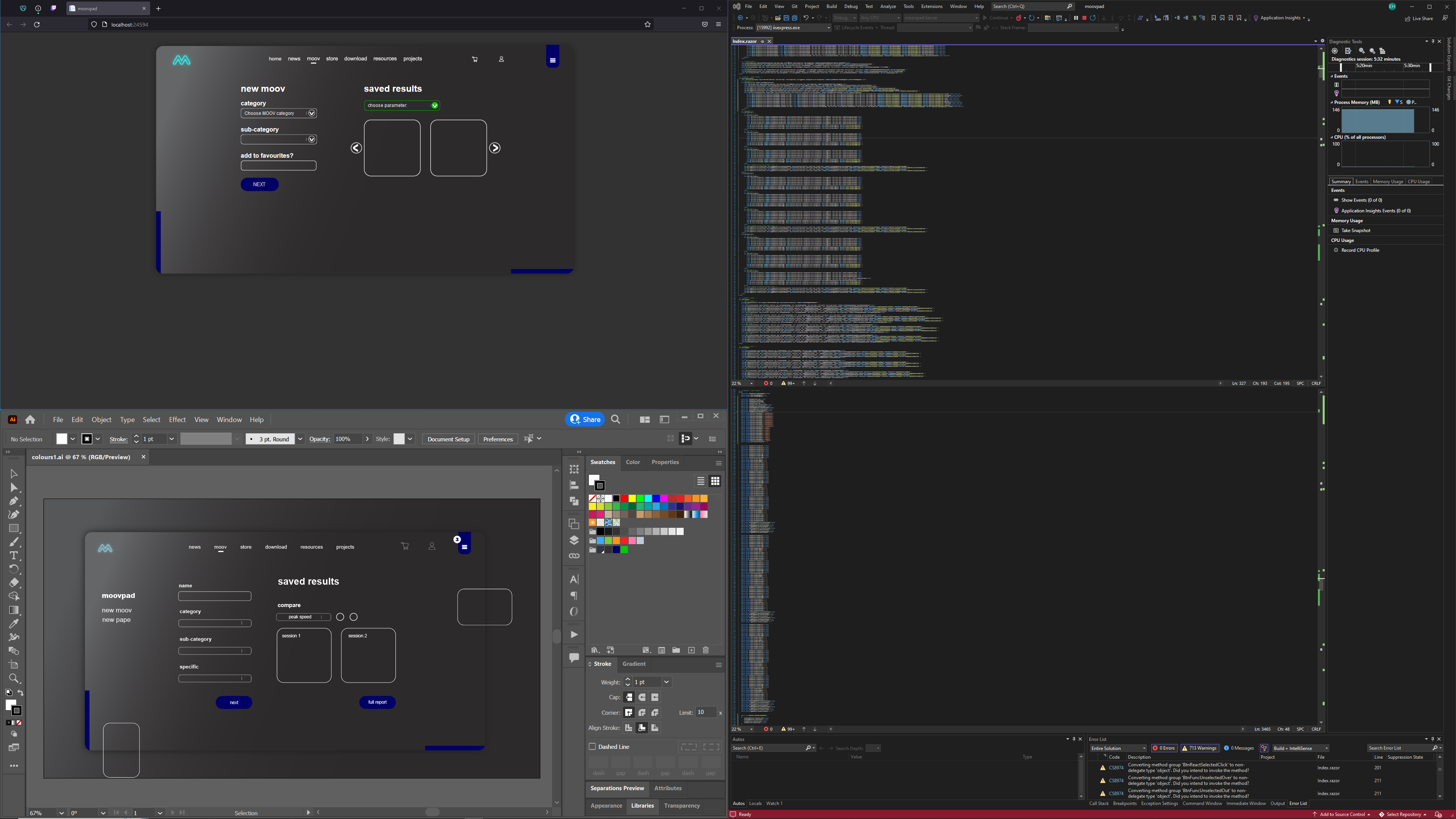Open the 67% zoom level dropdown
1456x819 pixels.
61,813
